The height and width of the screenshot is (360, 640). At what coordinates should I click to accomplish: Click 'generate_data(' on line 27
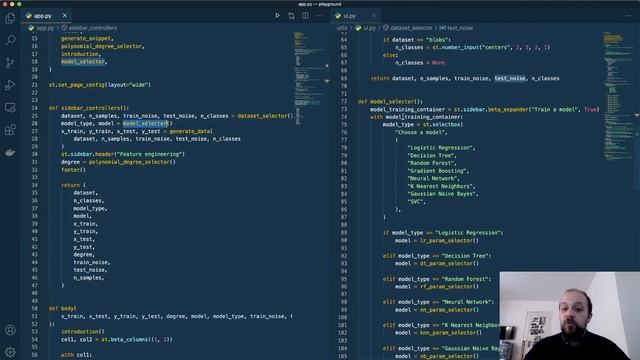[x=191, y=131]
